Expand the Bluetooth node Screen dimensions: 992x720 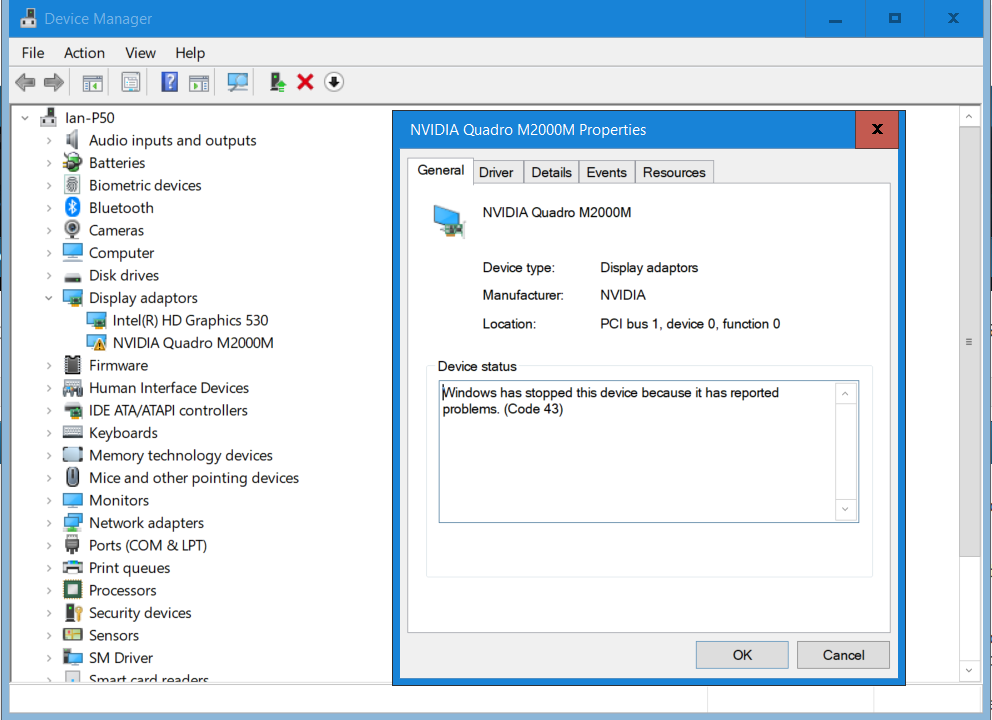click(x=49, y=208)
